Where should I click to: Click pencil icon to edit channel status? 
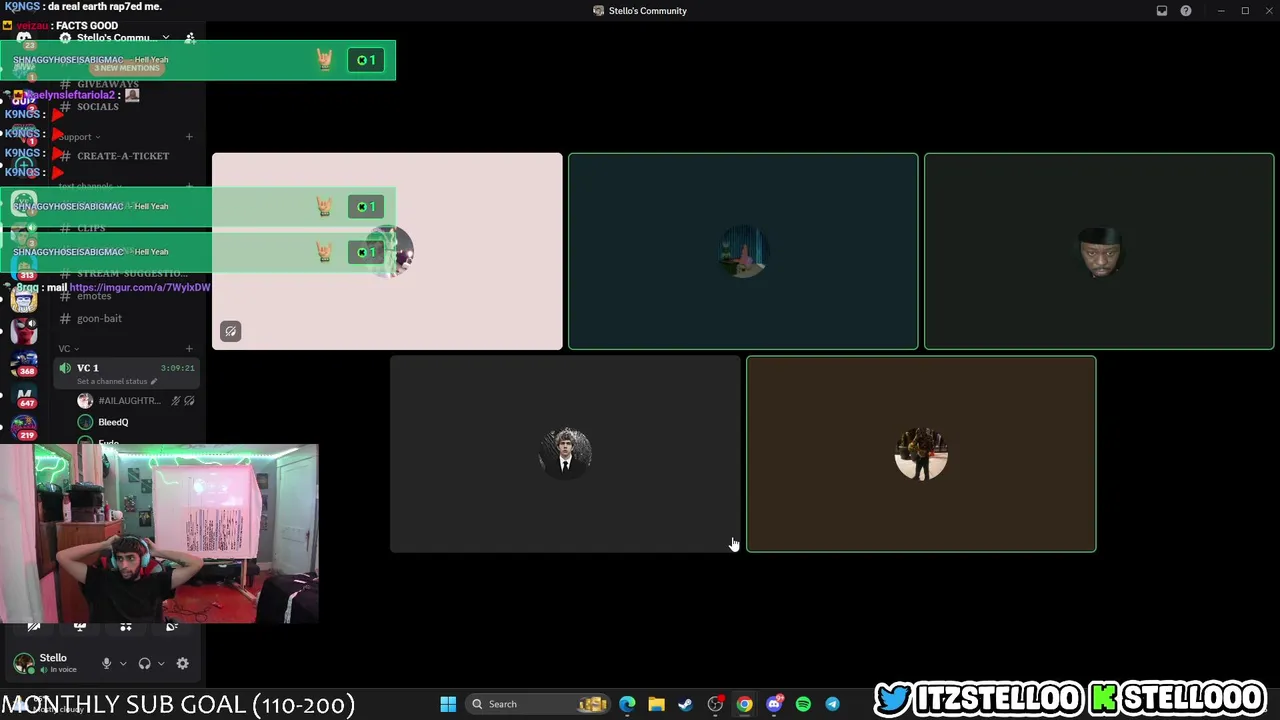153,381
